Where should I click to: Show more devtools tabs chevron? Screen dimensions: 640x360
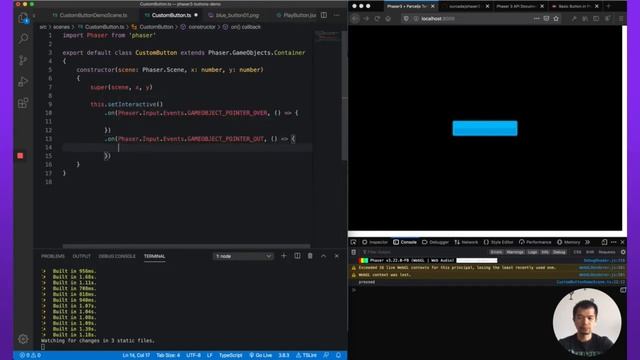[x=587, y=242]
